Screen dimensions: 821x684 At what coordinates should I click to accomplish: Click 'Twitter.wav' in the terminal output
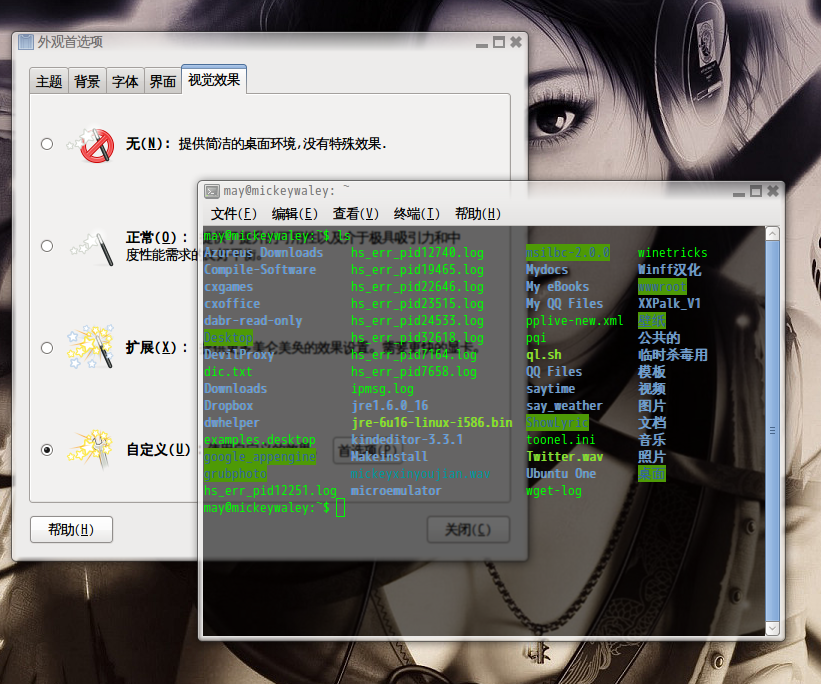[x=564, y=457]
